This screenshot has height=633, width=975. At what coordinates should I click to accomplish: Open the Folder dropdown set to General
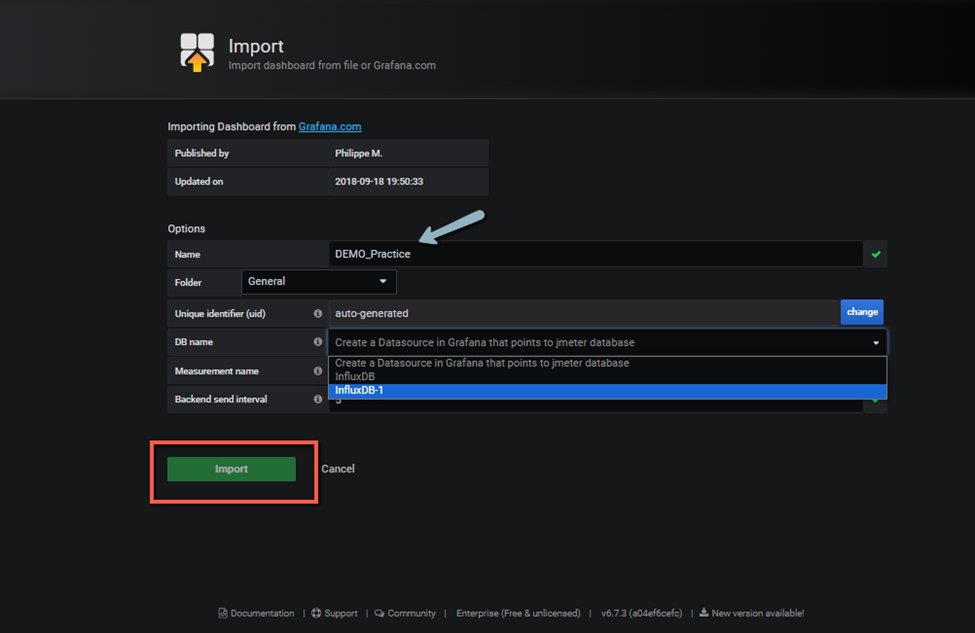(x=318, y=282)
